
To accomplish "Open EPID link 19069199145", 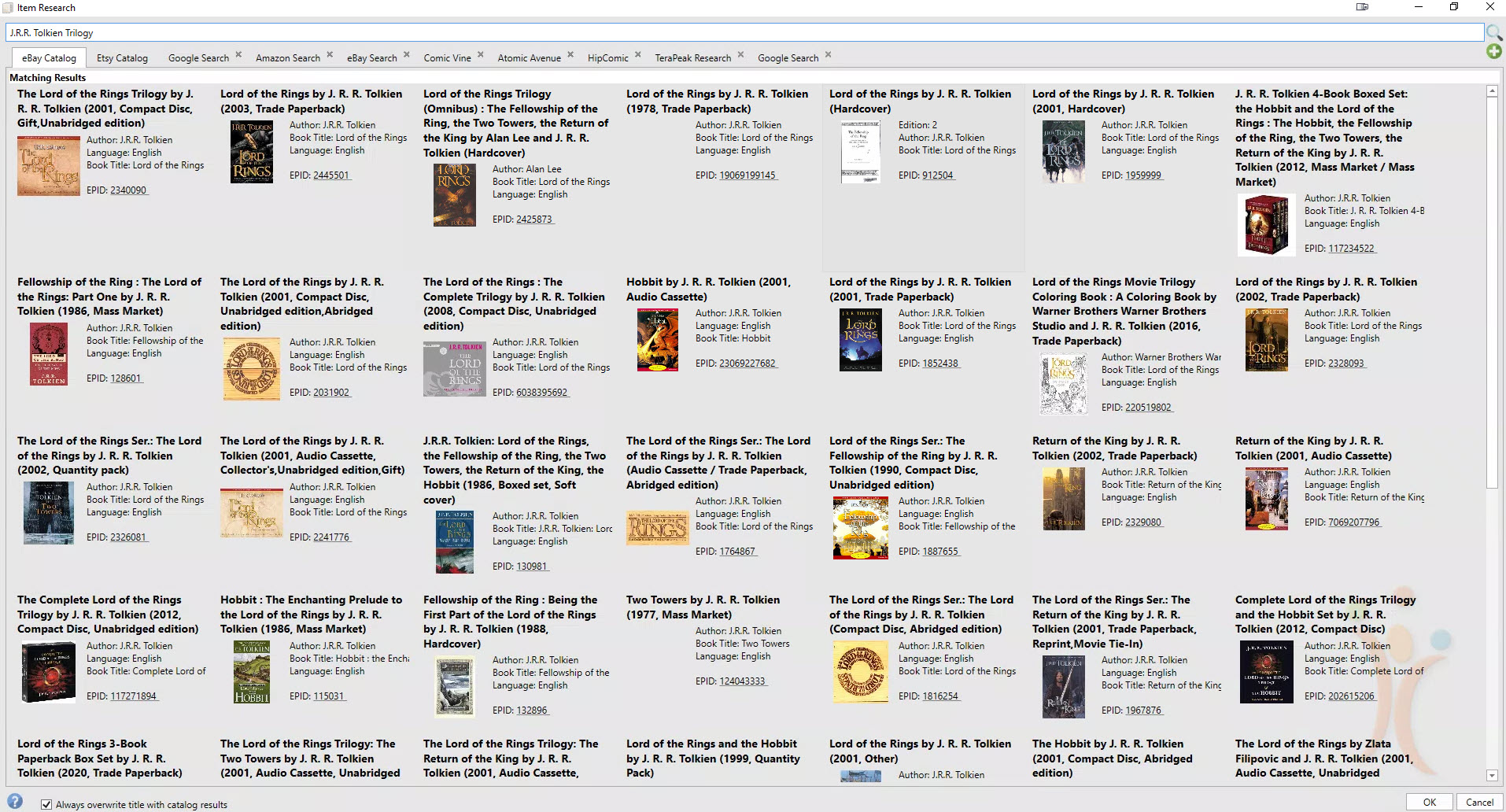I will 747,175.
